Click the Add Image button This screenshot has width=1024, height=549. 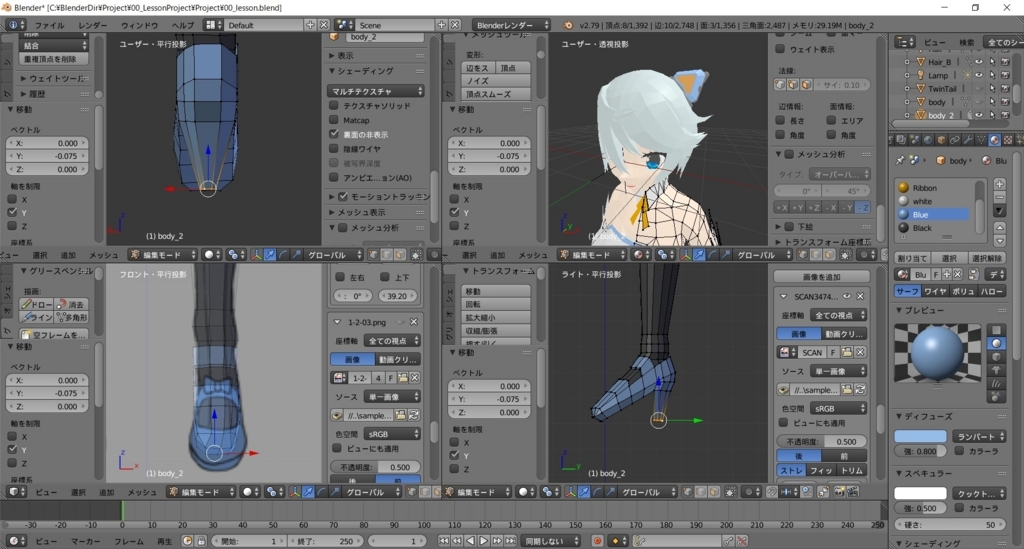click(x=821, y=276)
